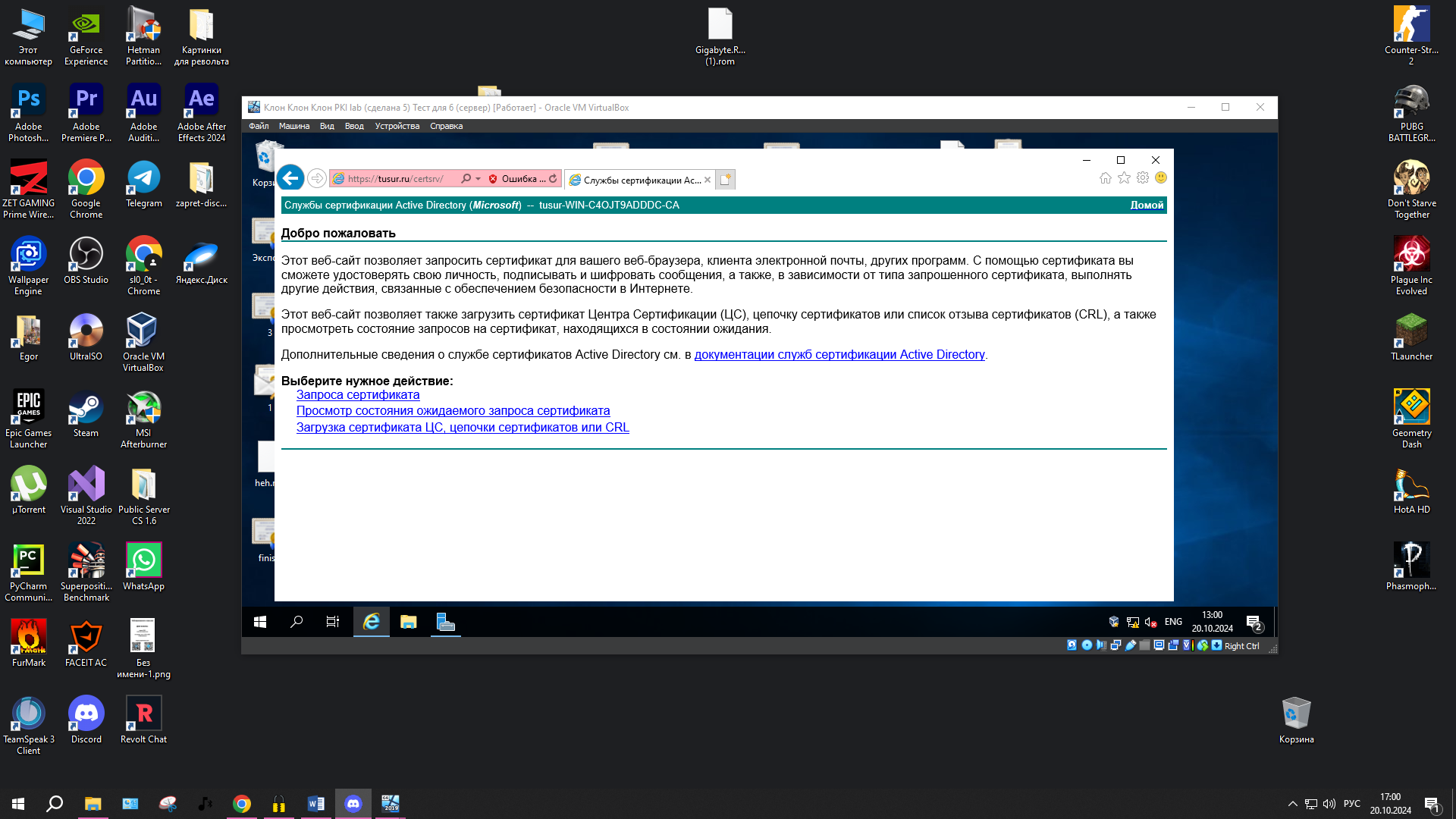Click host РУС language indicator
1456x819 pixels.
click(x=1351, y=804)
